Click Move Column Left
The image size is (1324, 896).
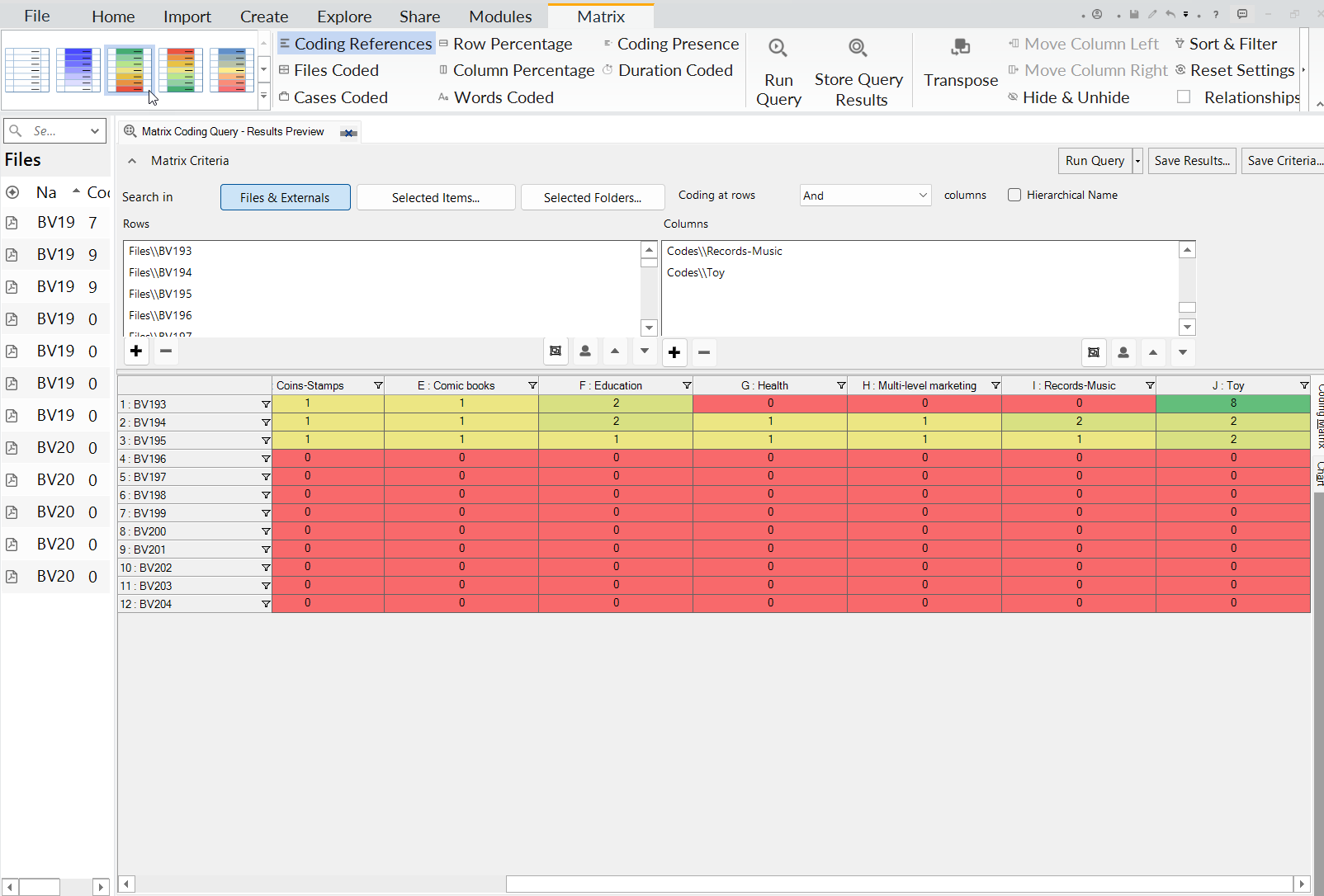tap(1083, 44)
